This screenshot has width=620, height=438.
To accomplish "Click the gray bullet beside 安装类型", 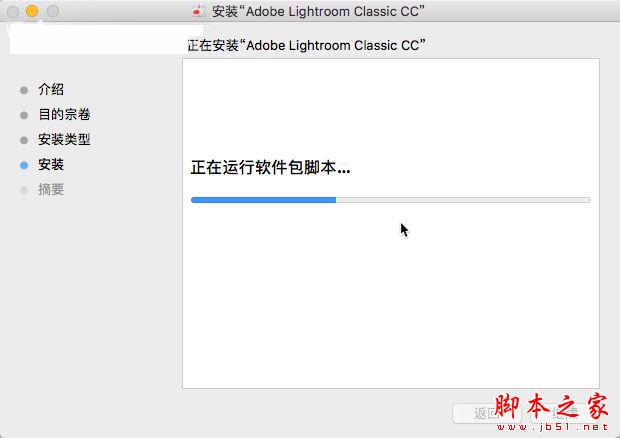I will 24,140.
